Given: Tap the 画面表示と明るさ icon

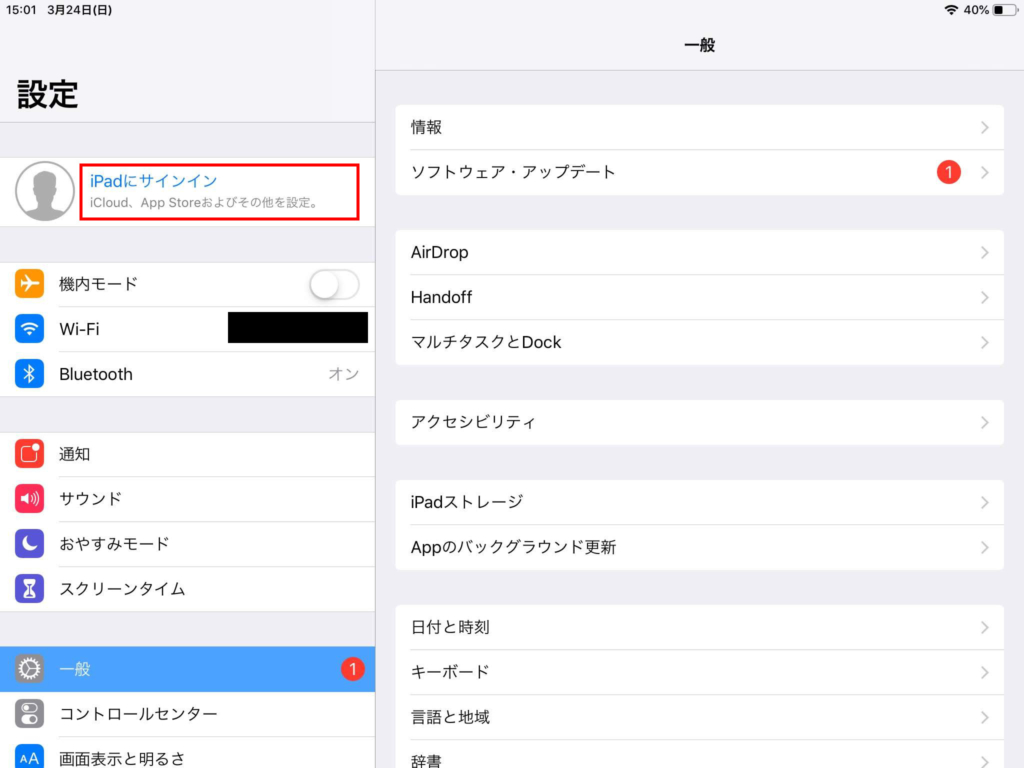Looking at the screenshot, I should click(x=30, y=757).
